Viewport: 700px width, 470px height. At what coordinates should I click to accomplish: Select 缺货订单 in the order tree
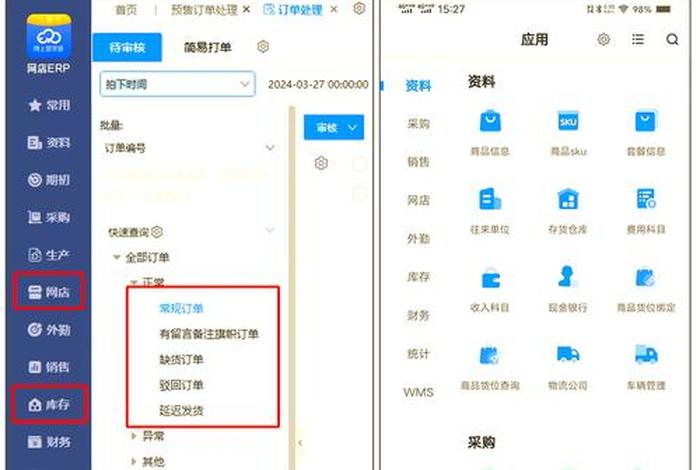click(x=181, y=359)
